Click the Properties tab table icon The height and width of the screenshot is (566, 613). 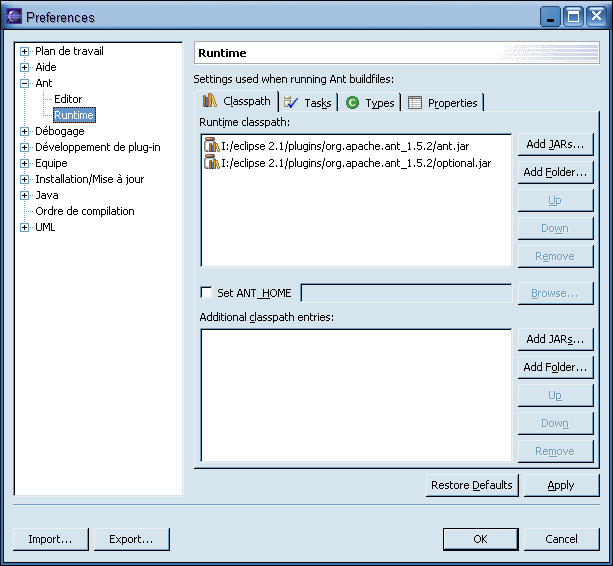click(415, 103)
